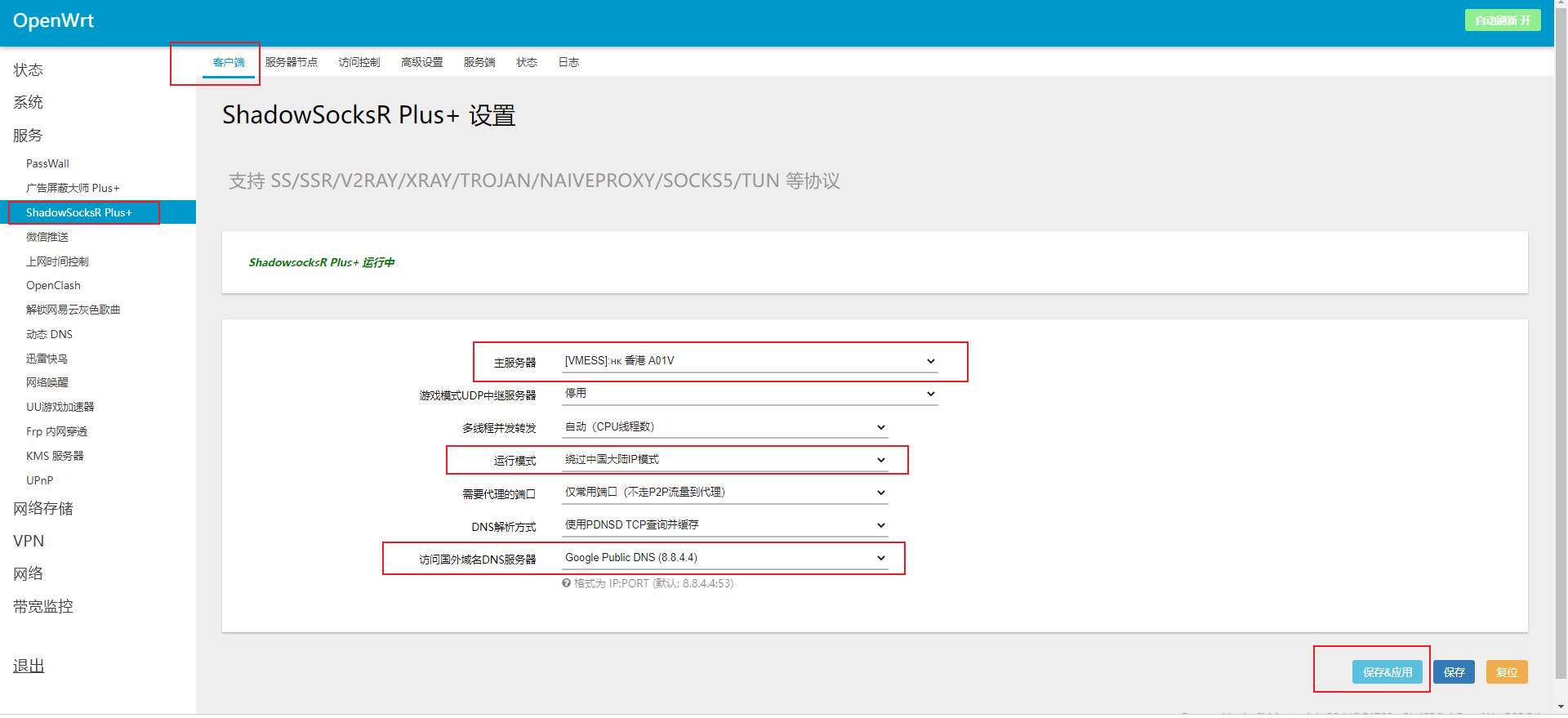This screenshot has height=718, width=1568.
Task: Expand the 系统 sidebar section
Action: coord(29,103)
